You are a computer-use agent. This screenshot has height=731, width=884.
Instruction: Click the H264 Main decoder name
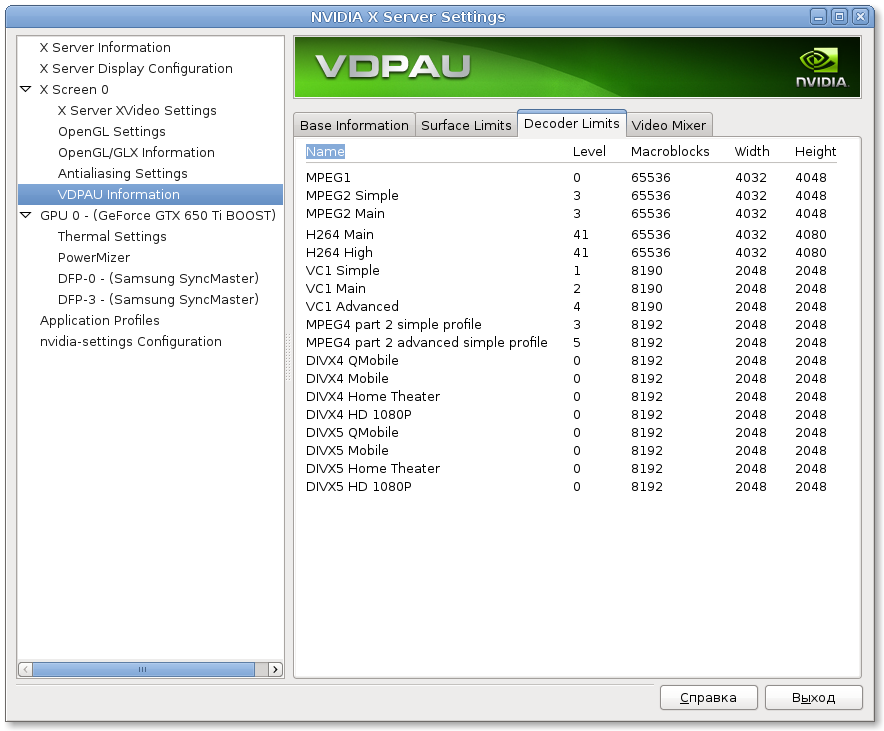(339, 234)
